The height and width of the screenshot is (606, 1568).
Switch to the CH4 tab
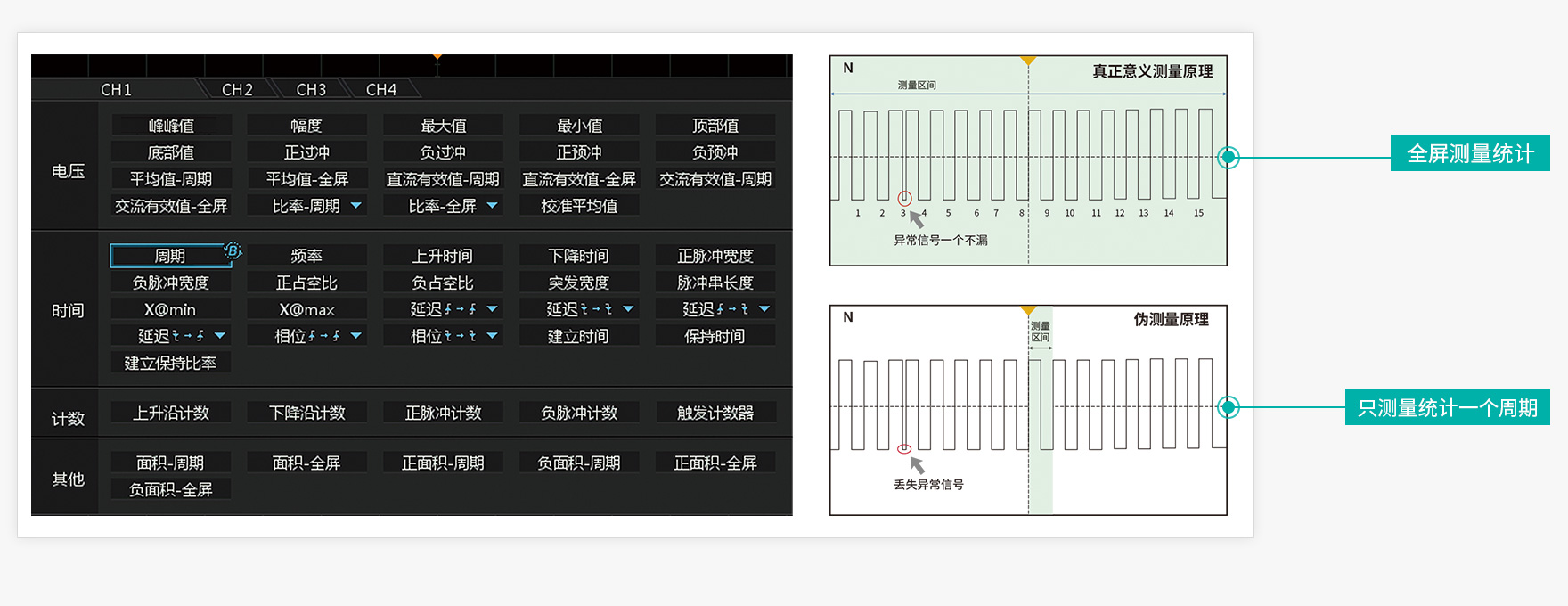[x=381, y=90]
